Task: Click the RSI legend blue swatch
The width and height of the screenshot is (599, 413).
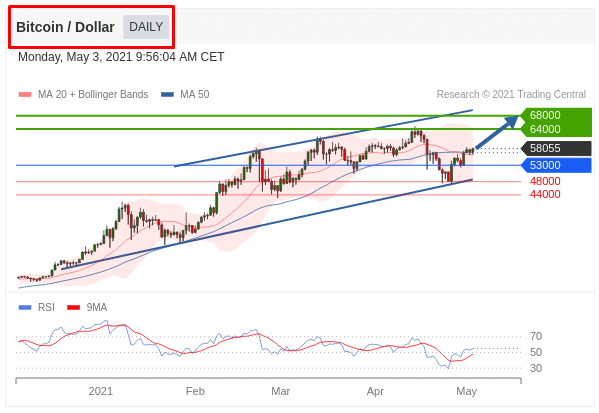Action: click(25, 307)
